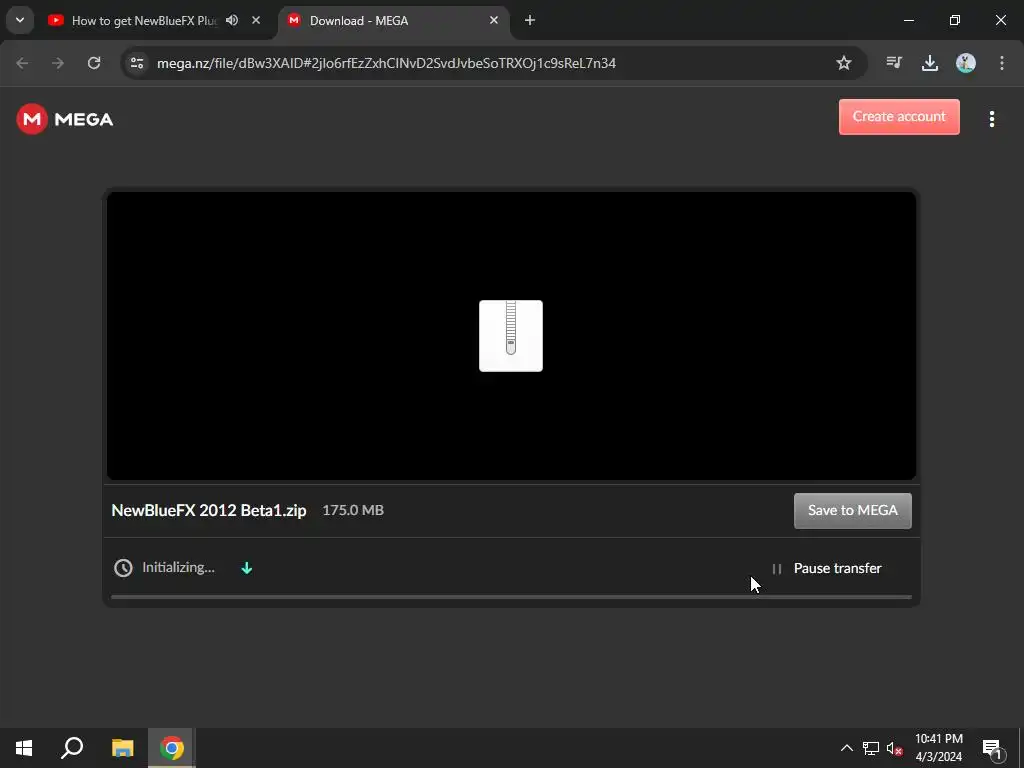Reload the MEGA page

[94, 63]
